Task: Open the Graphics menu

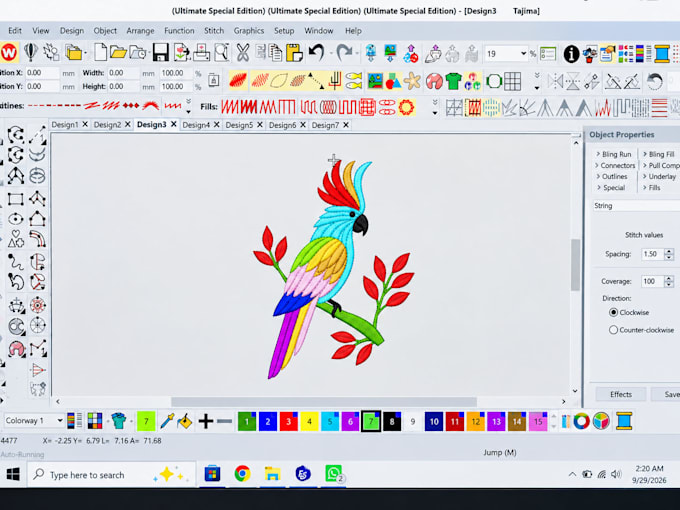Action: tap(248, 31)
